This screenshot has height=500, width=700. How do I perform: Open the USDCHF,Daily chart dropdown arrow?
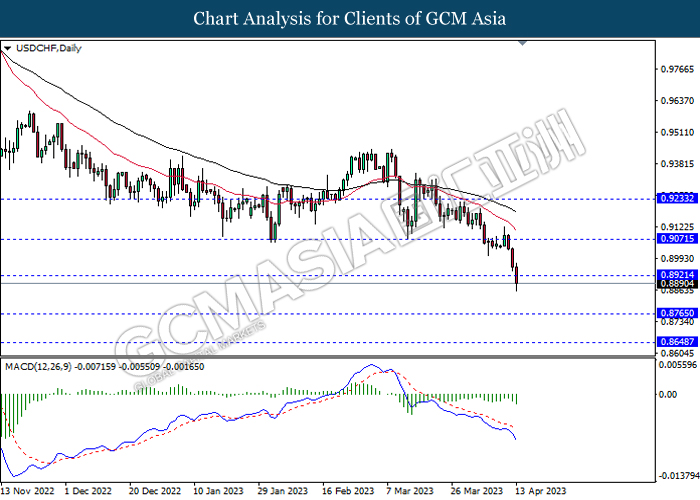pos(7,48)
